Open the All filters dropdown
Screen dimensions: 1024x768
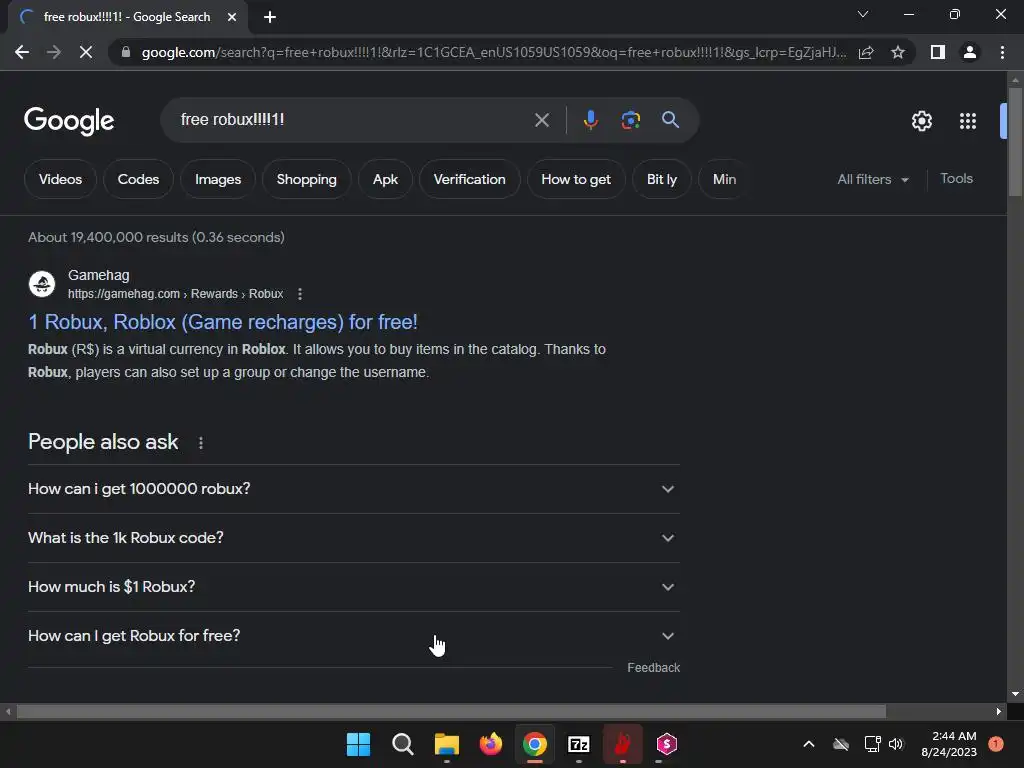[x=873, y=179]
